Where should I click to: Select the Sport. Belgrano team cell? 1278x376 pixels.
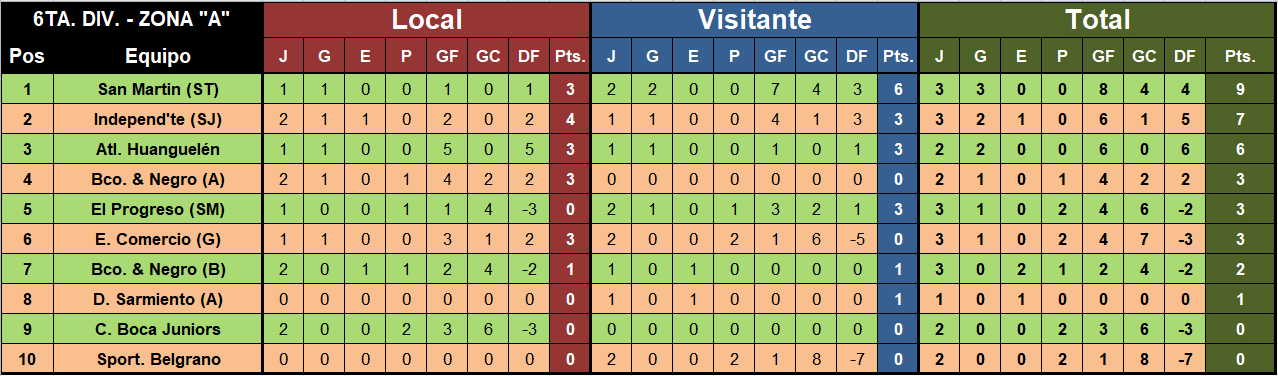click(x=158, y=359)
